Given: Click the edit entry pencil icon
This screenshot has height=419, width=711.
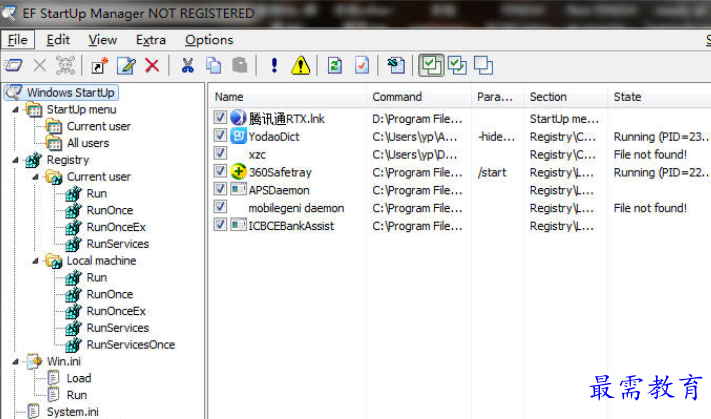Looking at the screenshot, I should coord(126,66).
